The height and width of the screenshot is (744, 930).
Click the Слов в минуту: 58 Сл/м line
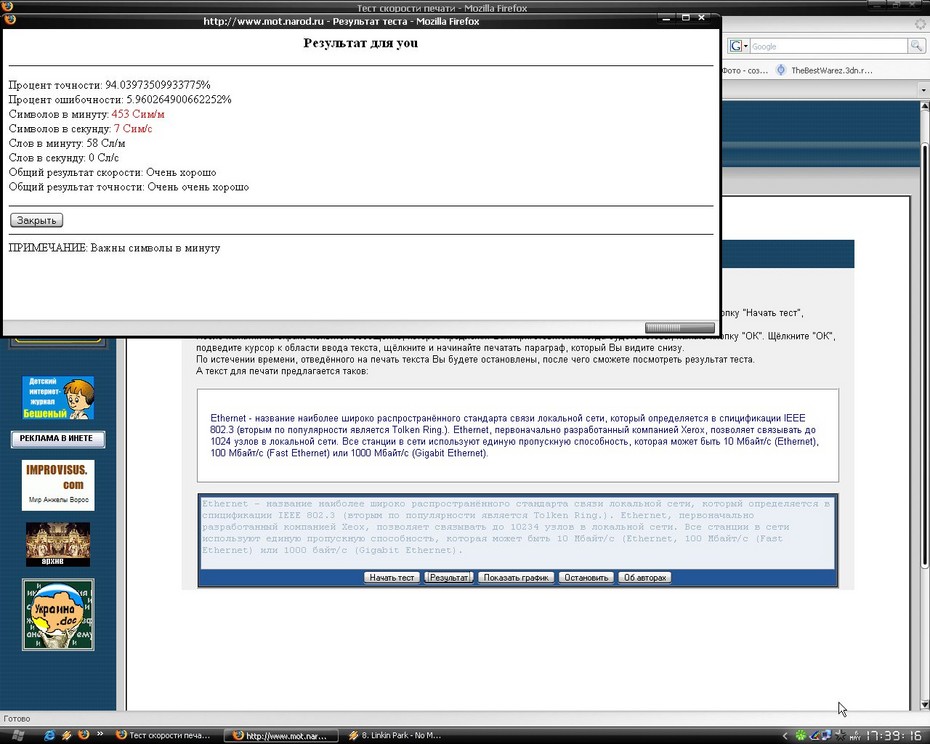click(x=67, y=144)
